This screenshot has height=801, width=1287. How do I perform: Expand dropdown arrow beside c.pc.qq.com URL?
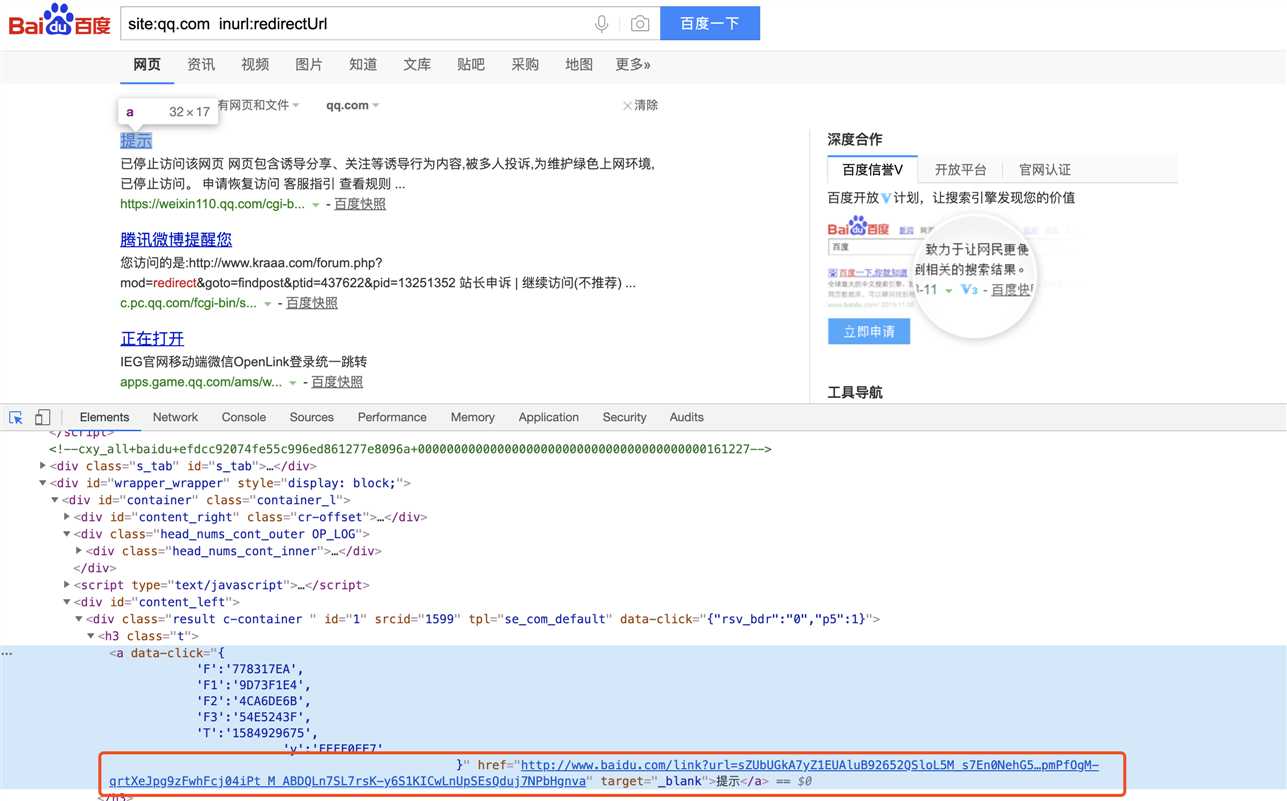pos(268,304)
